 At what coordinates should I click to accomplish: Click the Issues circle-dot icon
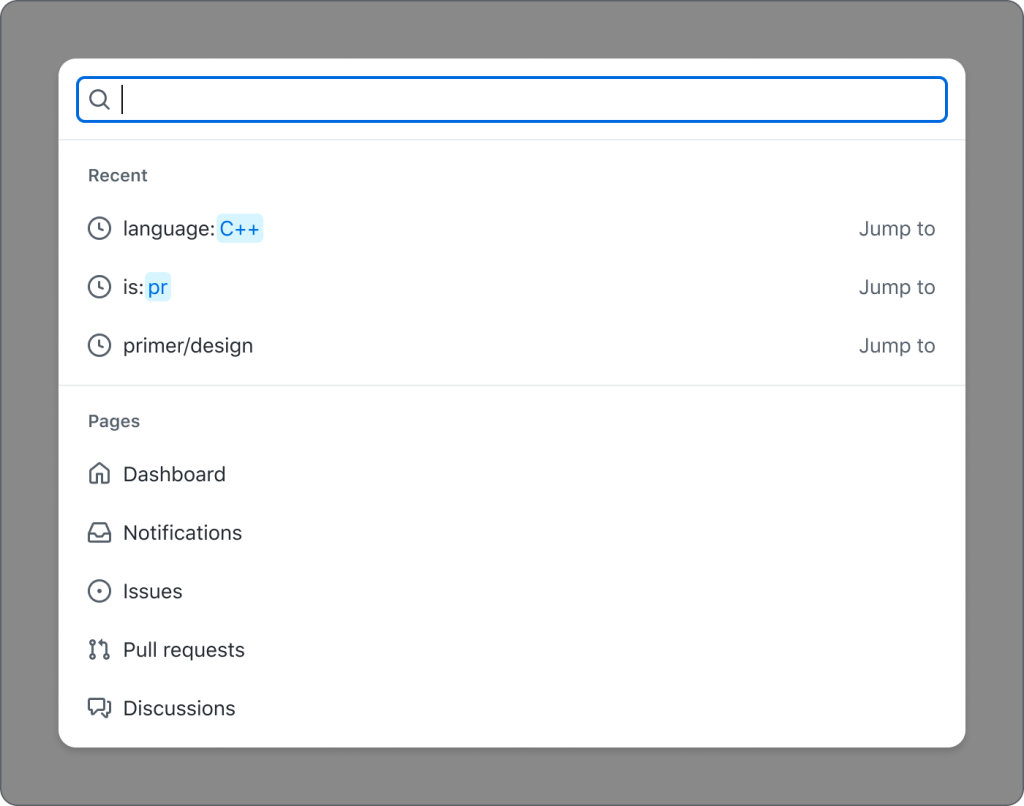click(x=99, y=592)
